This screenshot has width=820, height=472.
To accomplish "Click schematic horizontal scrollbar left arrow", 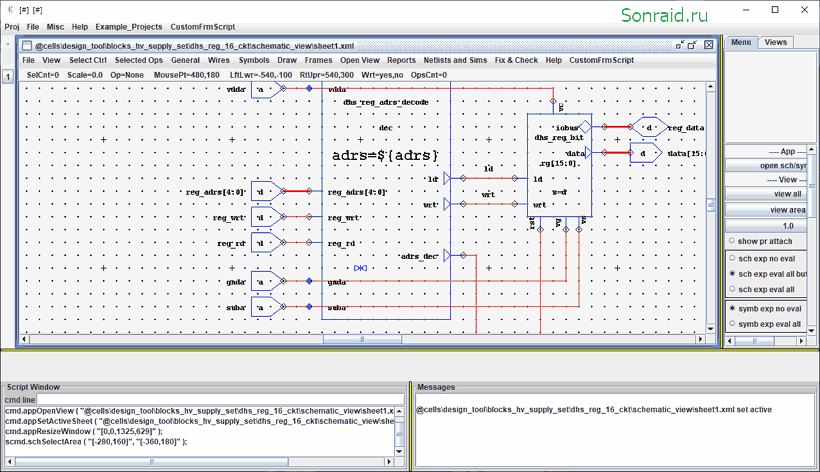I will click(24, 339).
